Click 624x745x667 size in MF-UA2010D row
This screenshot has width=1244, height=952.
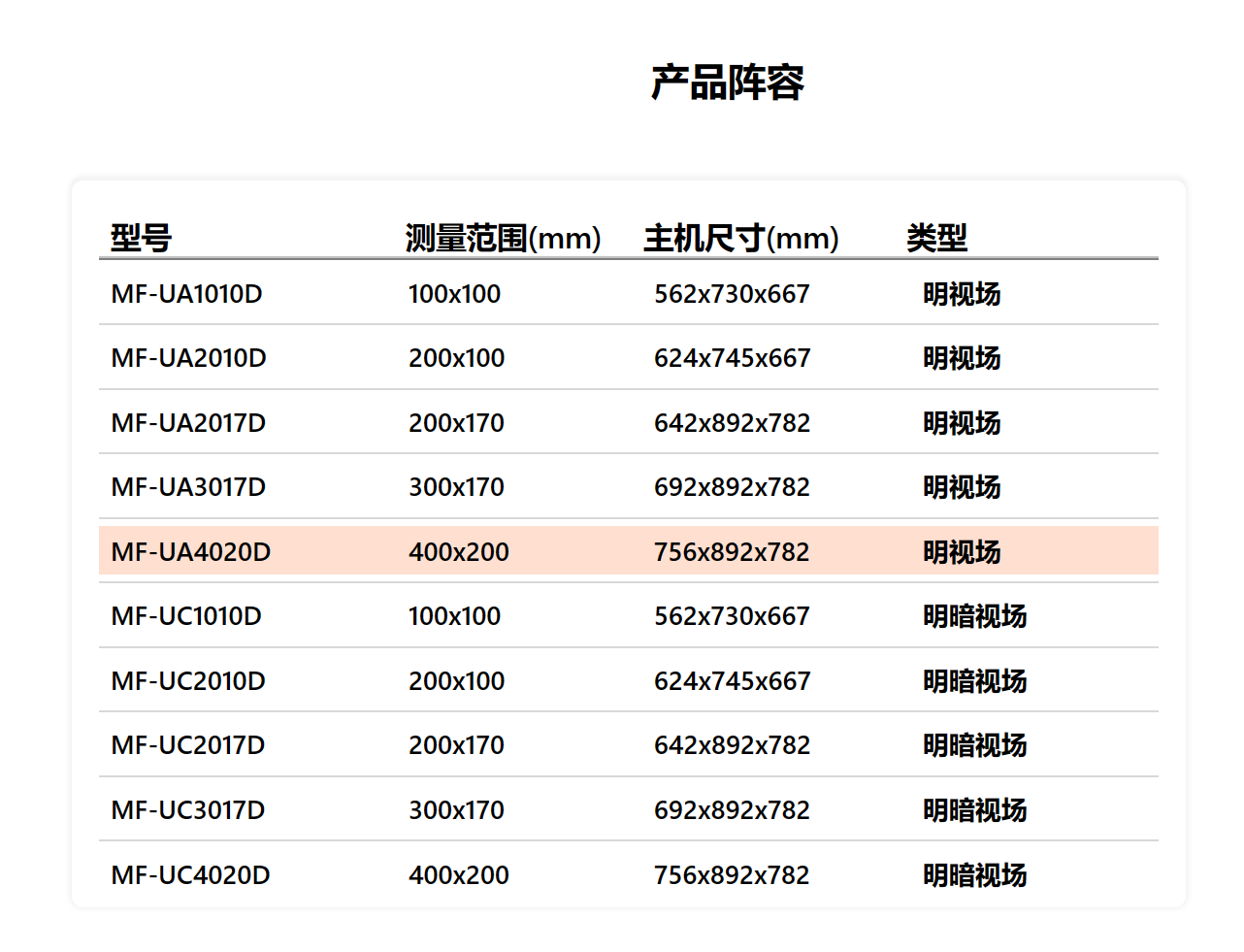point(732,358)
